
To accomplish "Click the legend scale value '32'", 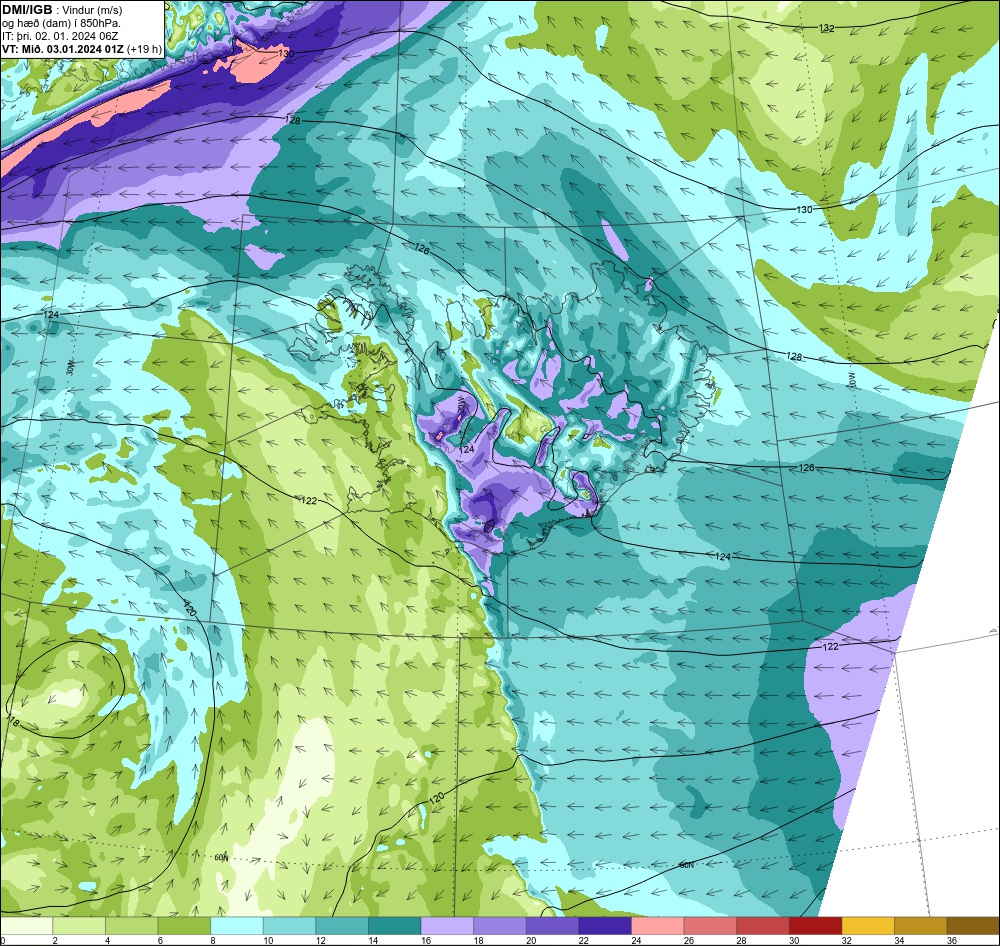I will [x=847, y=940].
